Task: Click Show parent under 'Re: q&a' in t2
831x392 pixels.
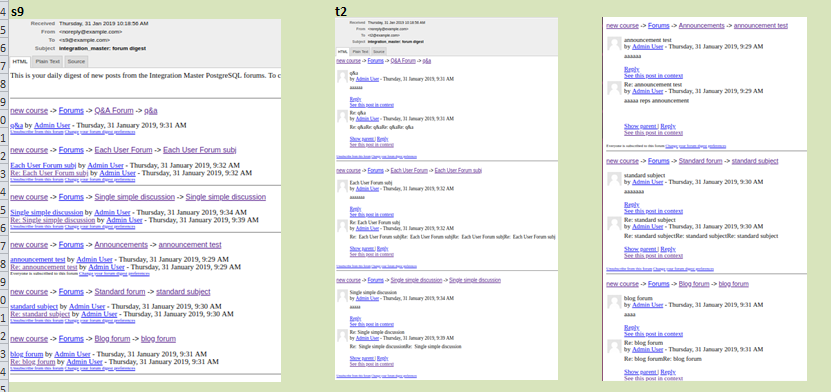Action: [x=362, y=139]
